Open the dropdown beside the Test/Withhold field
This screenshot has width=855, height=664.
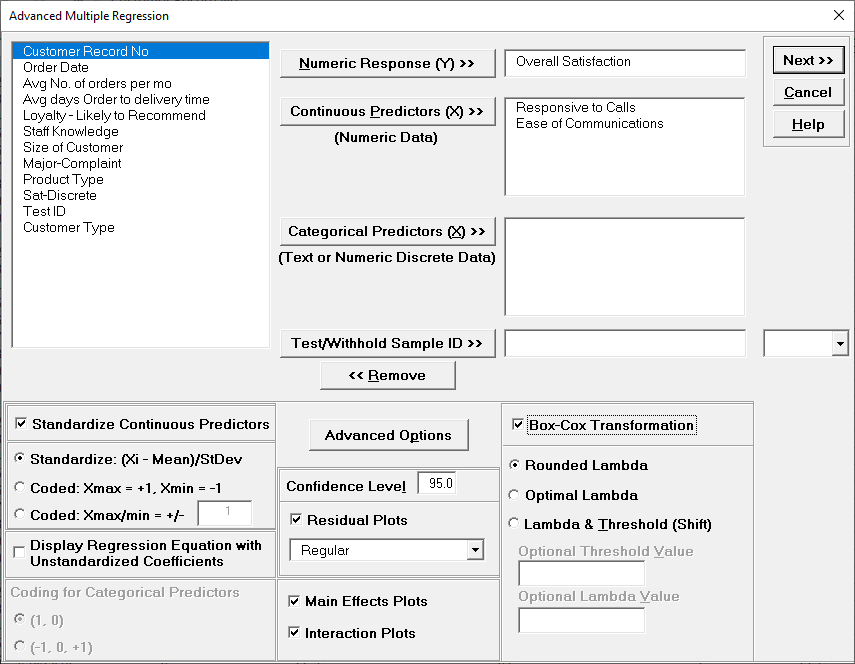click(841, 343)
